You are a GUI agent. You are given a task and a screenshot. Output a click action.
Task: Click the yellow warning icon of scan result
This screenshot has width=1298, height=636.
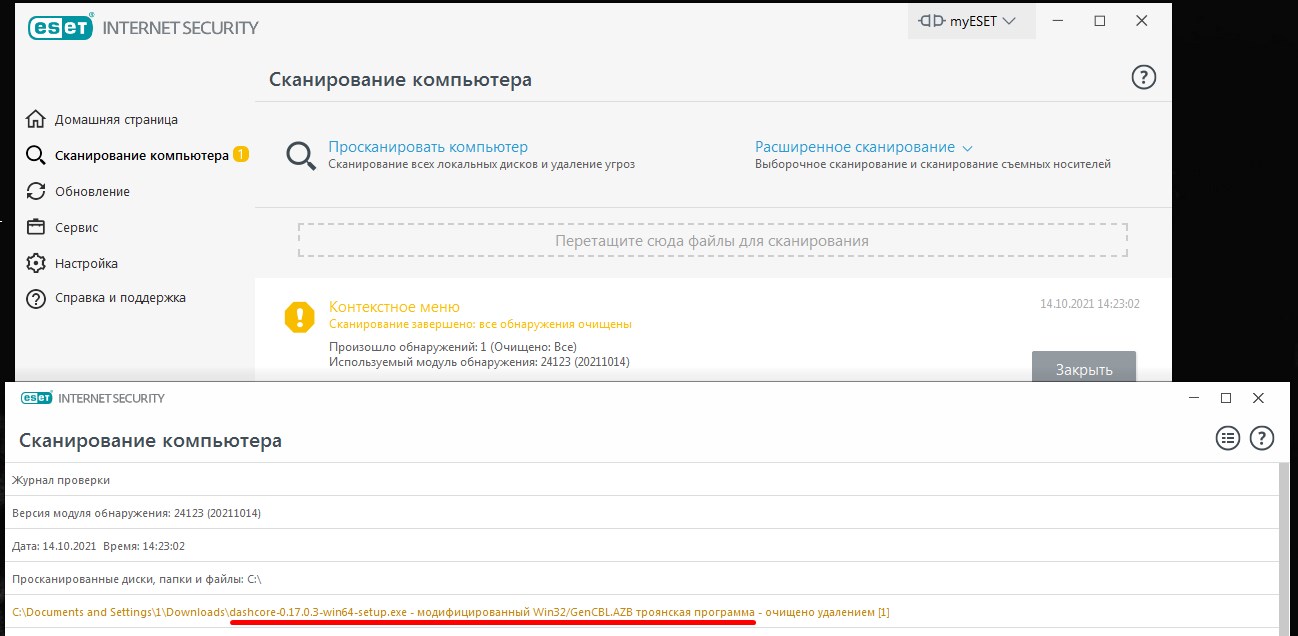300,317
